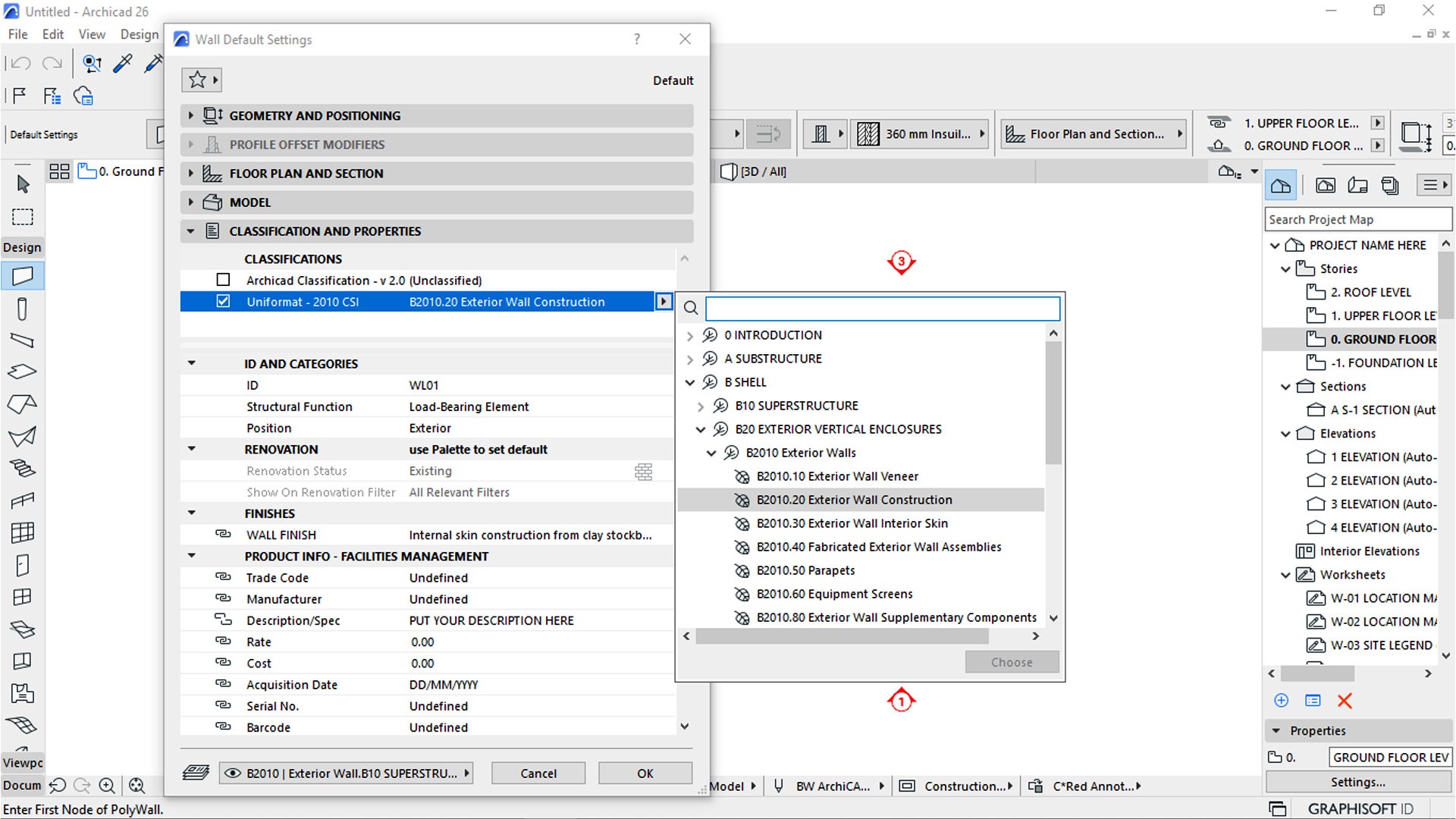Click the classification search input field
Screen dimensions: 1456x819
[882, 308]
